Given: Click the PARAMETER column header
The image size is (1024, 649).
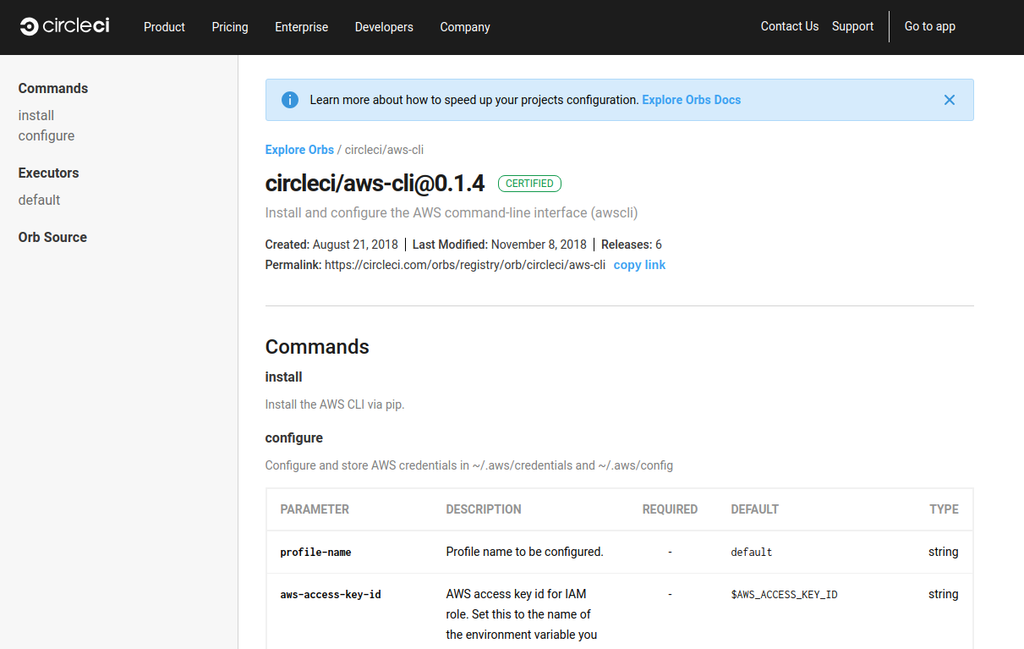Looking at the screenshot, I should point(315,509).
